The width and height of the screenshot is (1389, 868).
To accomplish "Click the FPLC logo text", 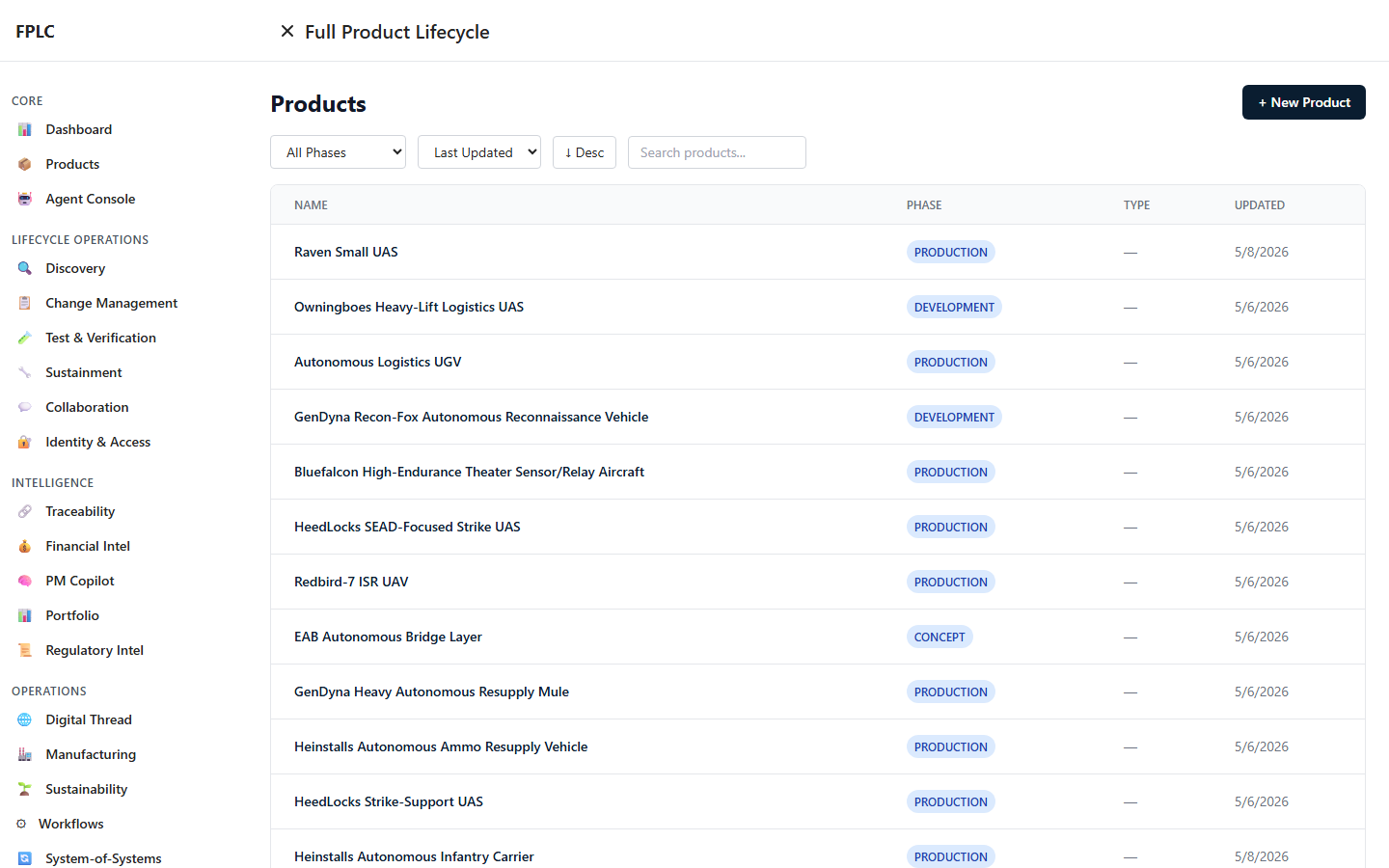I will (x=35, y=31).
